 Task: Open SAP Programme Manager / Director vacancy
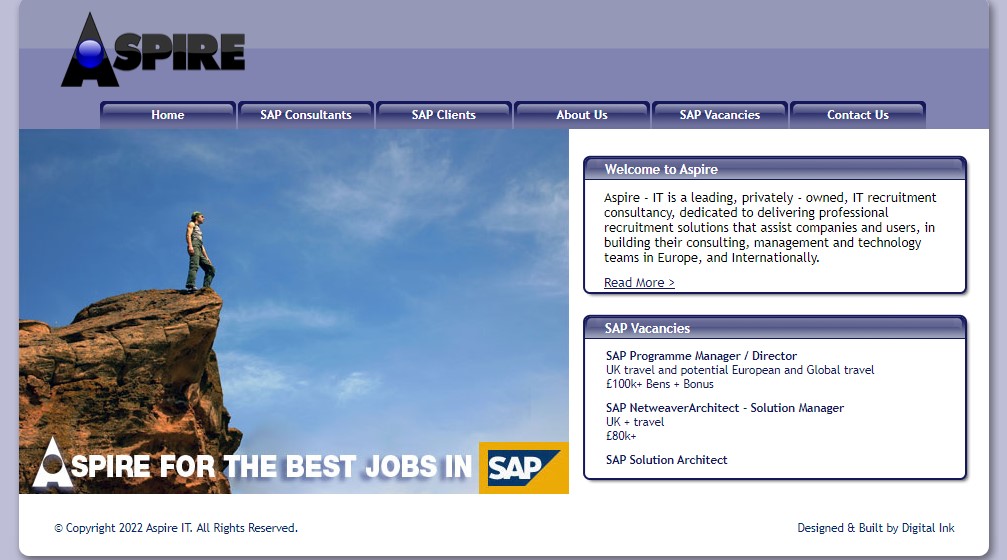(x=701, y=356)
